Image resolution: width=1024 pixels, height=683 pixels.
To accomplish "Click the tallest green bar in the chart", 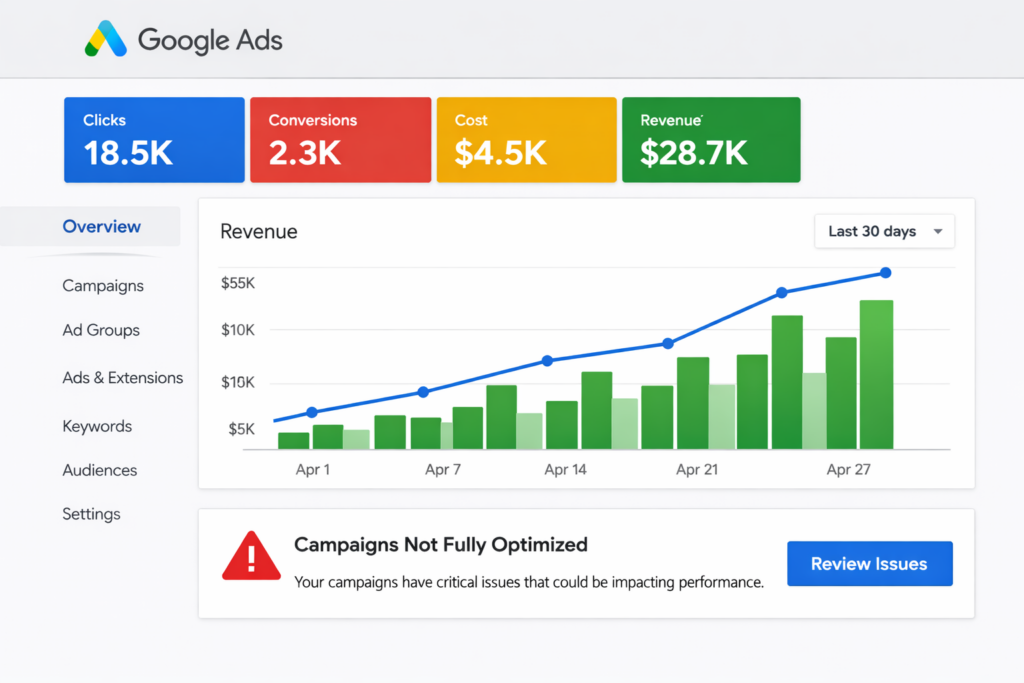I will pos(876,374).
